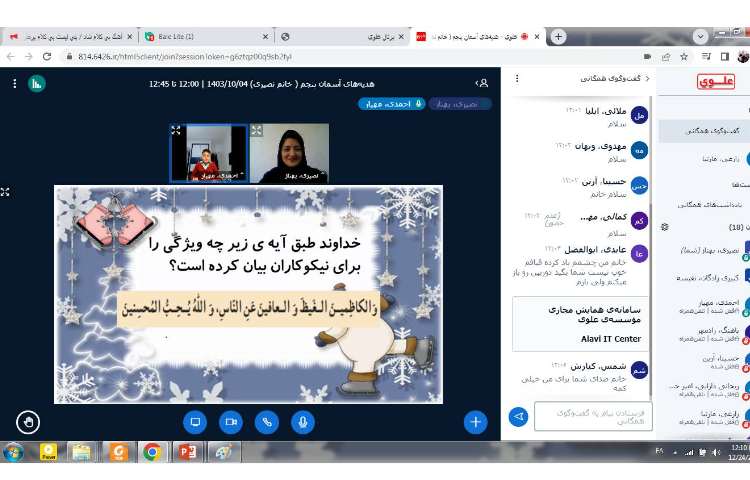750x480 pixels.
Task: Fullscreen the teacher's webcam video
Action: [257, 130]
